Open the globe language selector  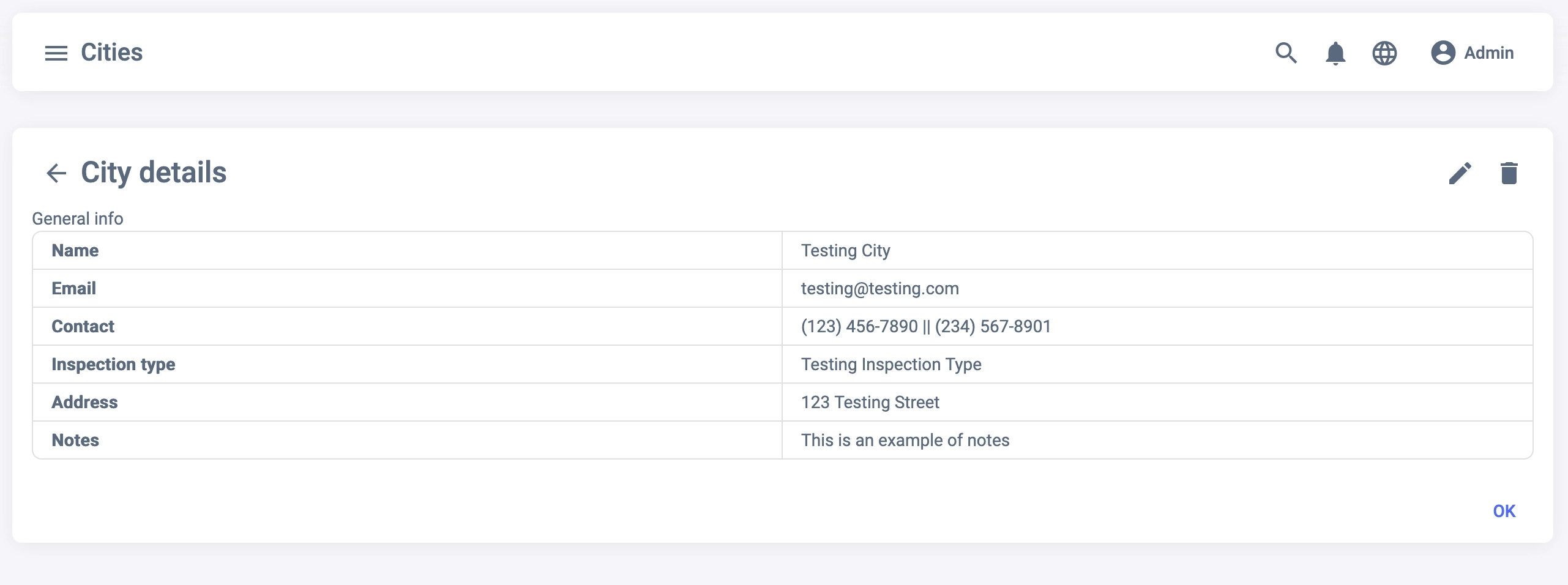click(1384, 53)
